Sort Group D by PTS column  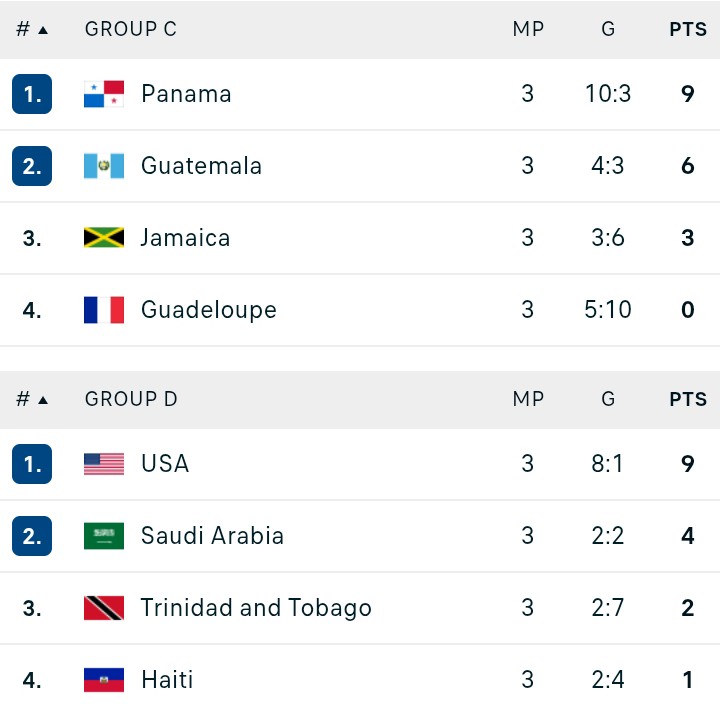[x=688, y=399]
